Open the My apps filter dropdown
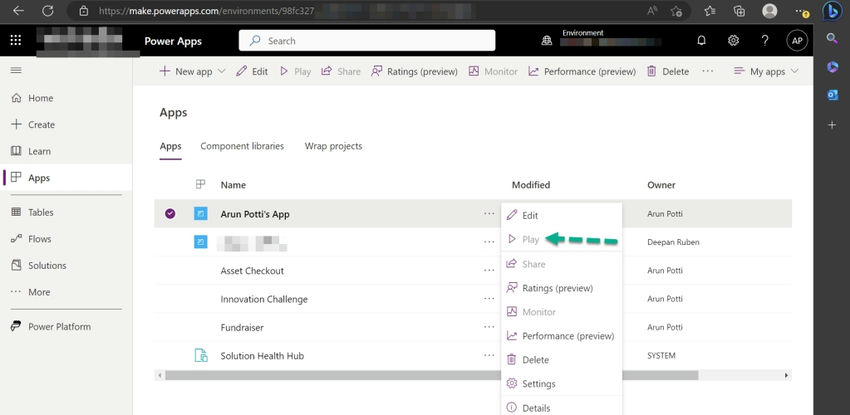The height and width of the screenshot is (415, 850). (767, 72)
